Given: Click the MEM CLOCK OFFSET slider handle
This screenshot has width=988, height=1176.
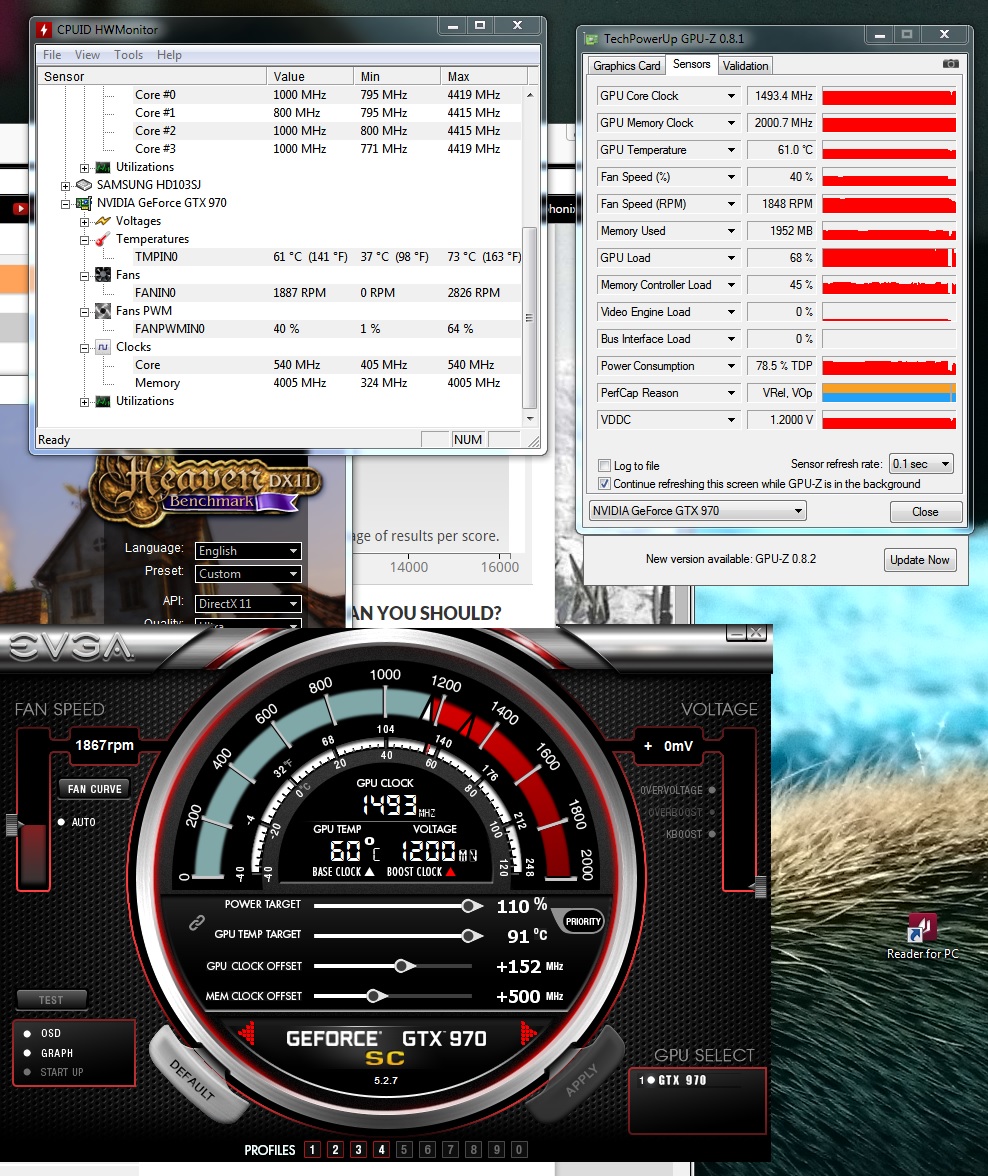Looking at the screenshot, I should (375, 996).
